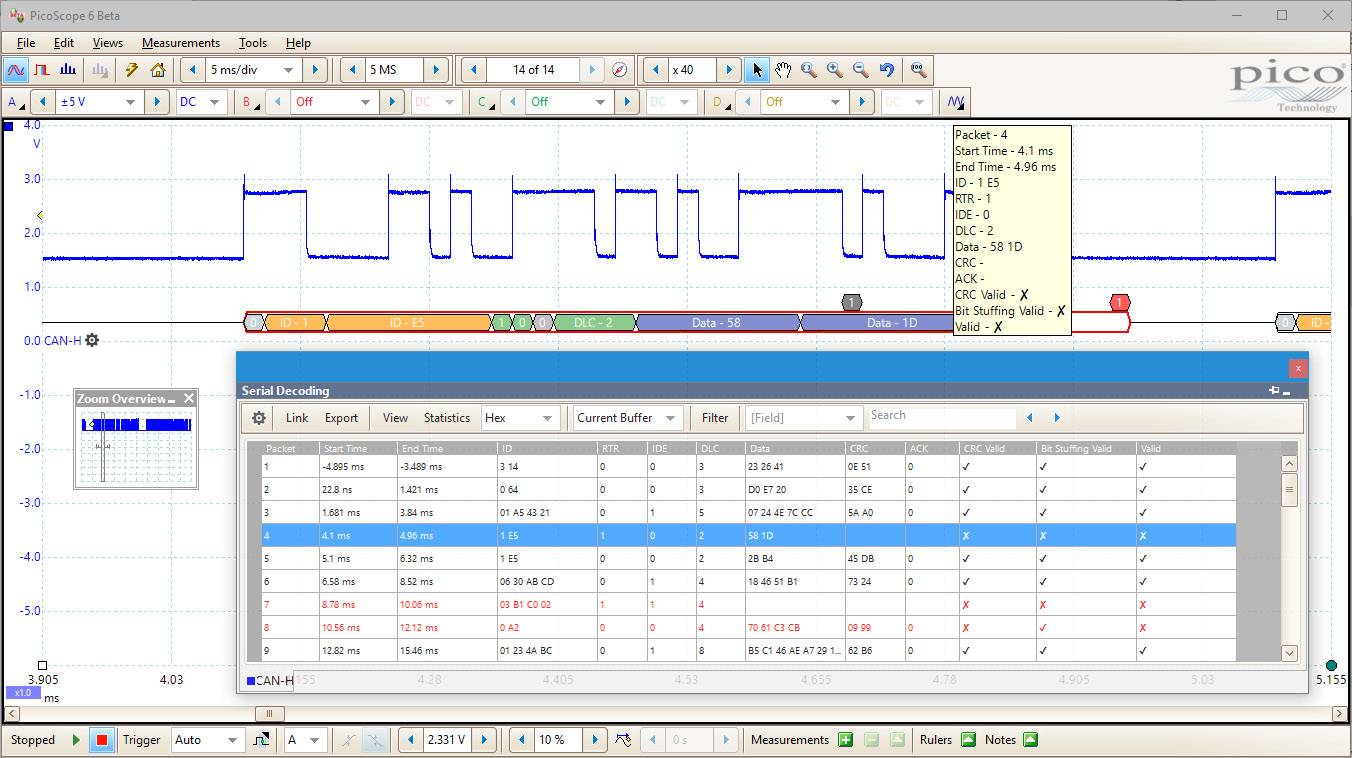This screenshot has width=1352, height=758.
Task: Open the signal generator waveform icon
Action: click(954, 101)
